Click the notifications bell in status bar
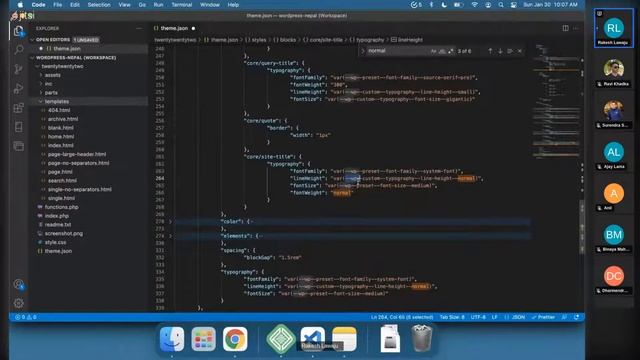This screenshot has height=360, width=640. click(x=576, y=317)
